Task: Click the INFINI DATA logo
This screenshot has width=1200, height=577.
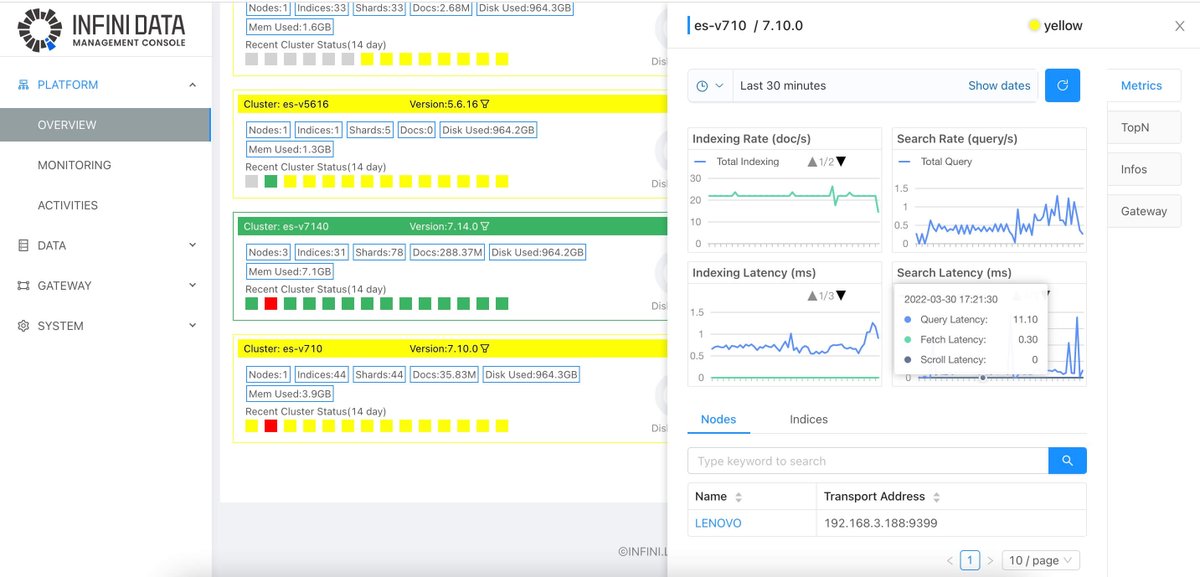Action: [x=101, y=30]
